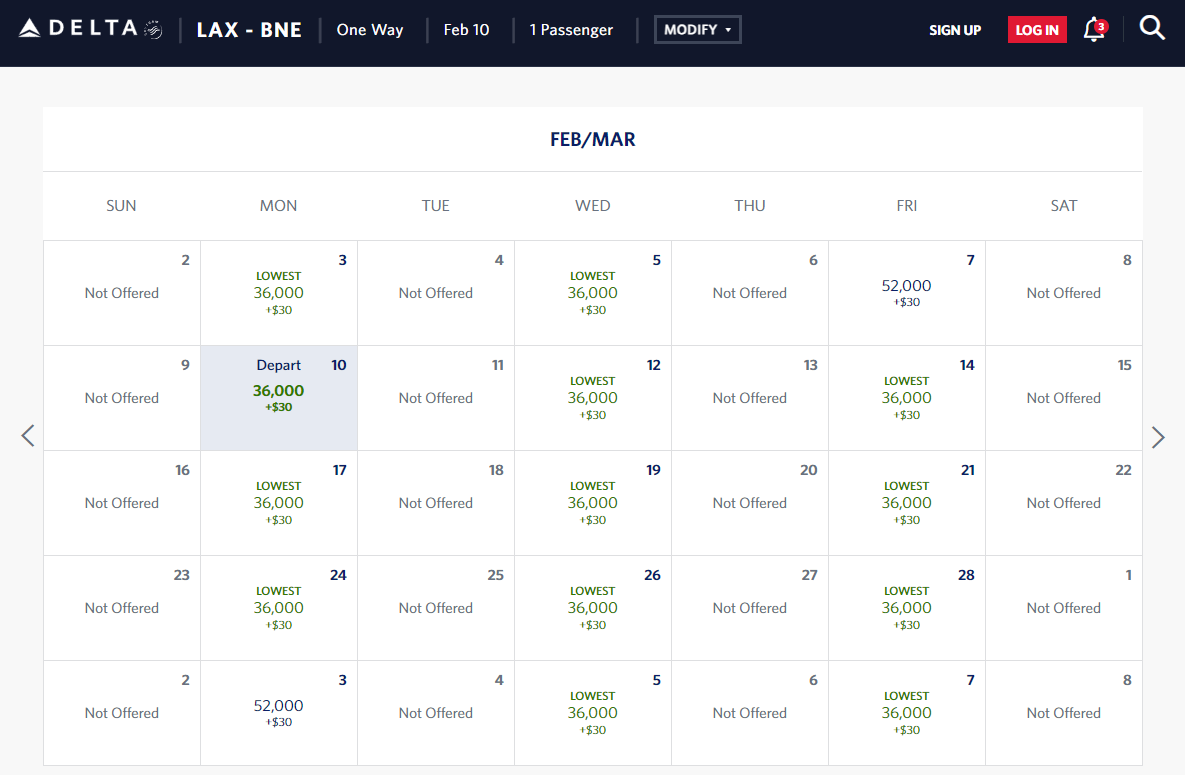Select the LAX - BNE route label
The height and width of the screenshot is (775, 1185).
pos(249,30)
